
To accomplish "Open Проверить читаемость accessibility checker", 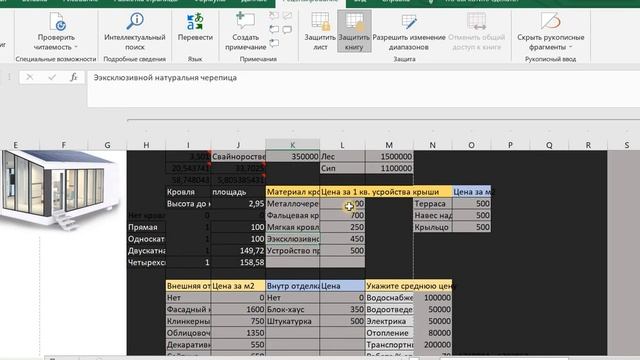I will [56, 31].
